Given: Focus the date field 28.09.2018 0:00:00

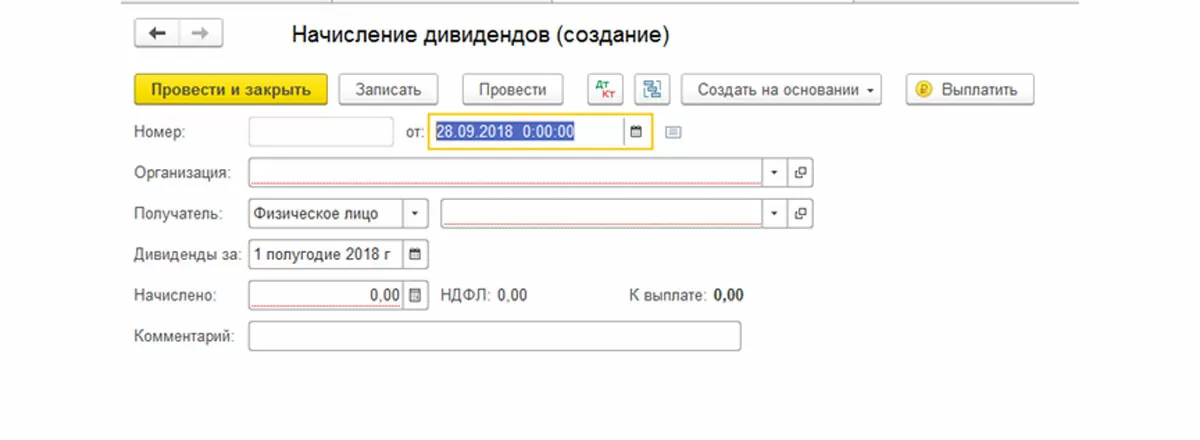Looking at the screenshot, I should pyautogui.click(x=527, y=131).
